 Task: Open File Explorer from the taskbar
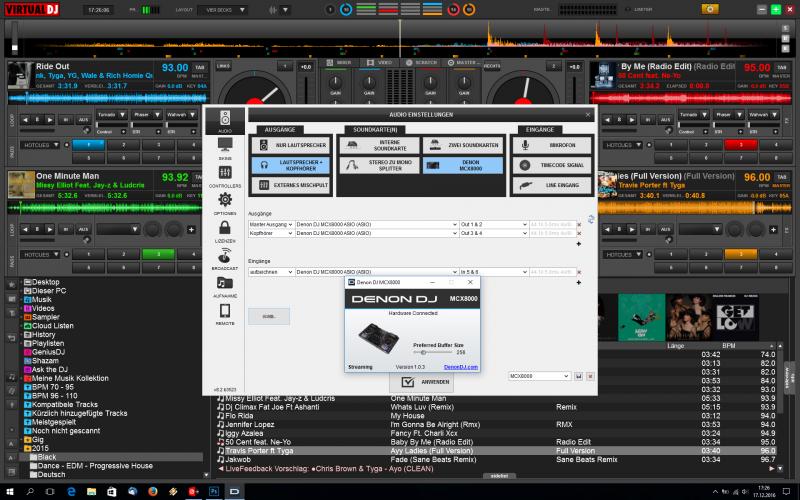coord(91,491)
